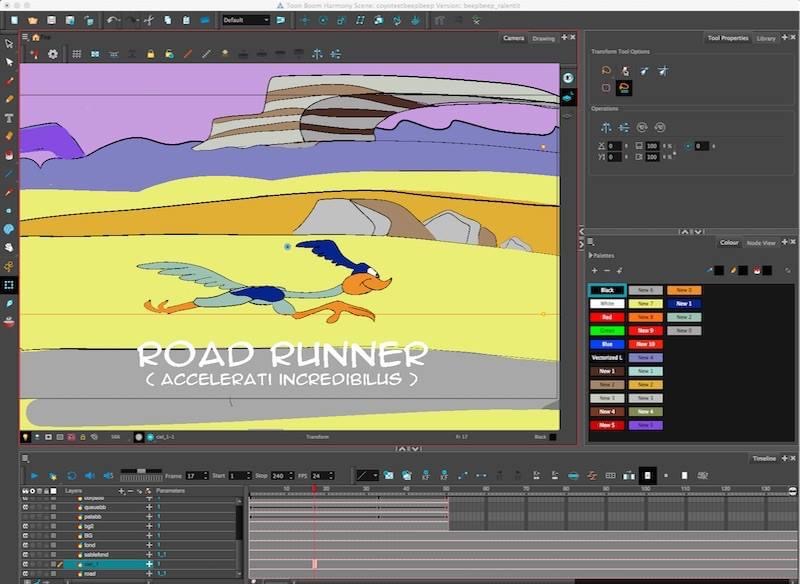This screenshot has height=584, width=800.
Task: Switch to the Node View tab
Action: tap(761, 243)
